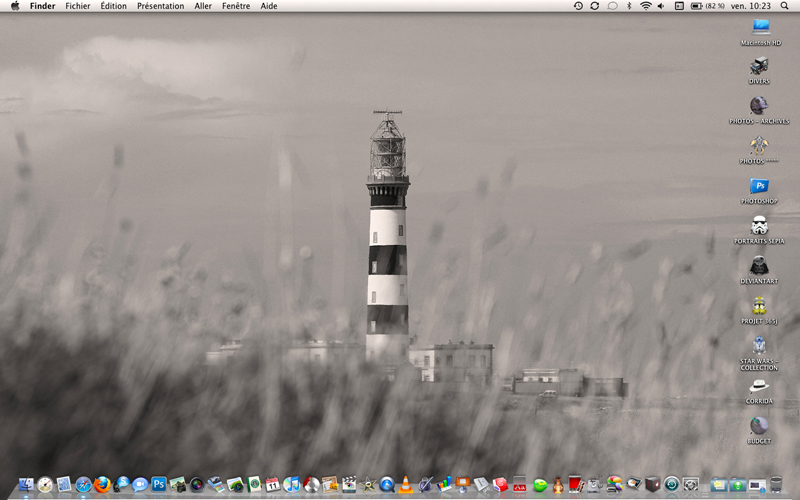Screen dimensions: 800x500
Task: Select the BUDGET desktop folder
Action: [x=759, y=430]
